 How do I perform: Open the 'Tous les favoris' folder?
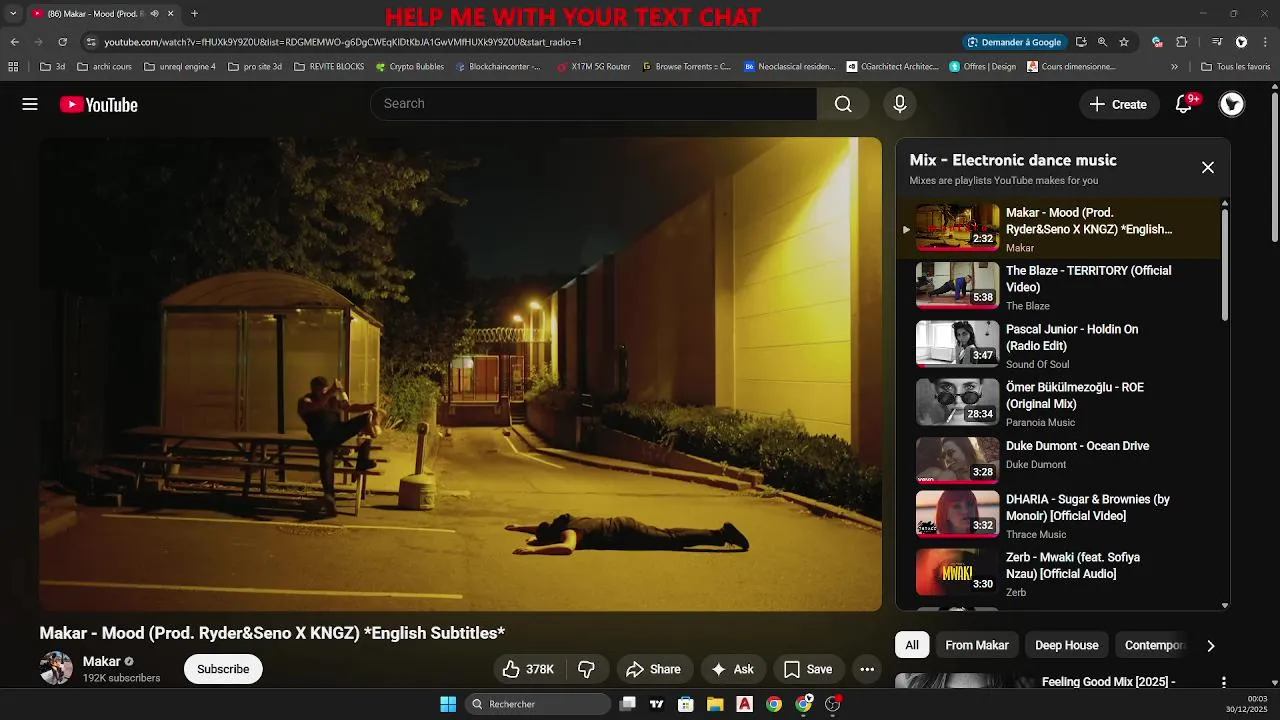tap(1235, 67)
